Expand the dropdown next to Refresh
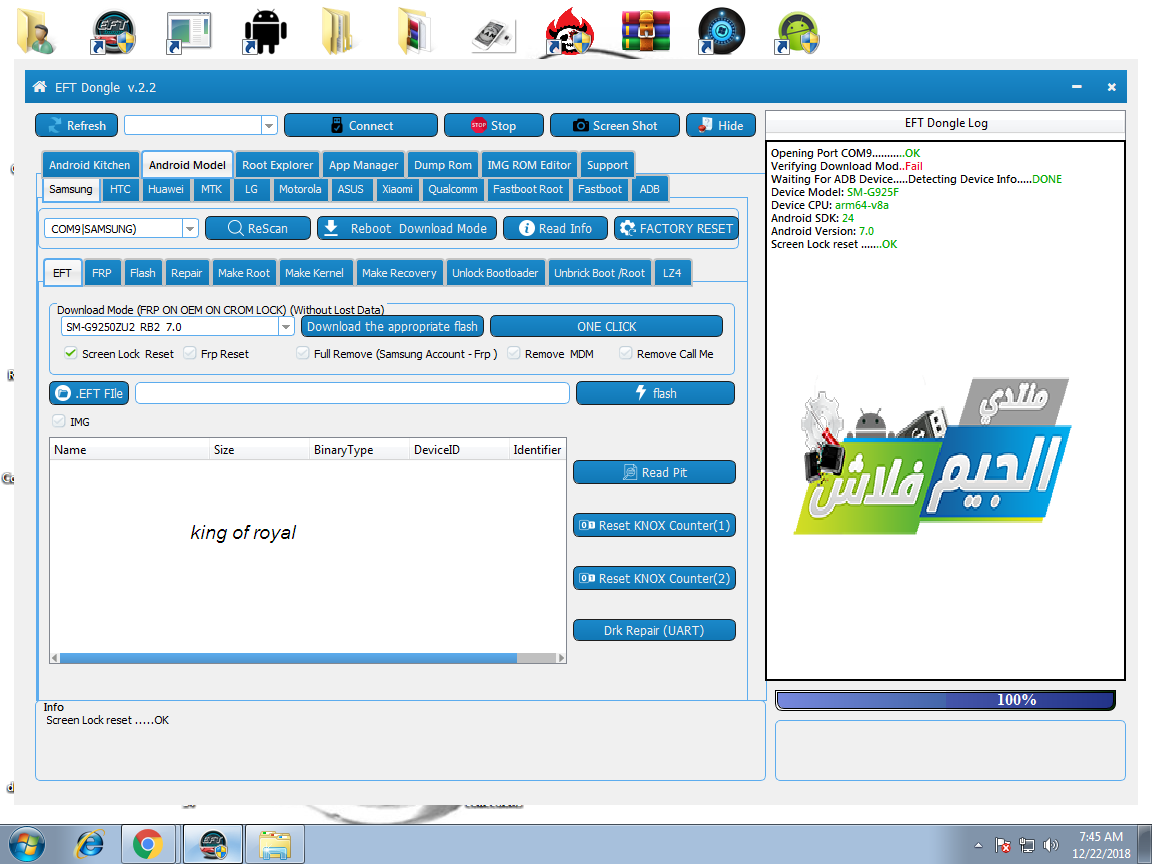 (x=269, y=126)
